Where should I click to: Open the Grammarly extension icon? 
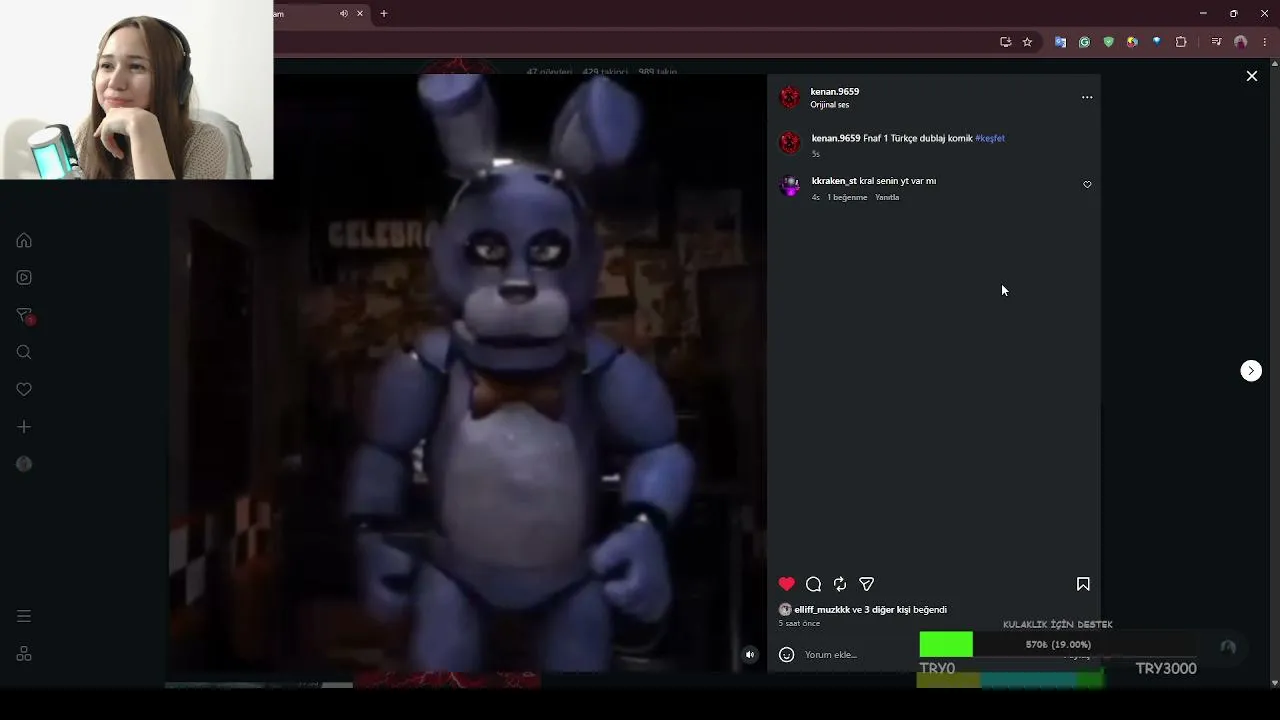tap(1084, 42)
